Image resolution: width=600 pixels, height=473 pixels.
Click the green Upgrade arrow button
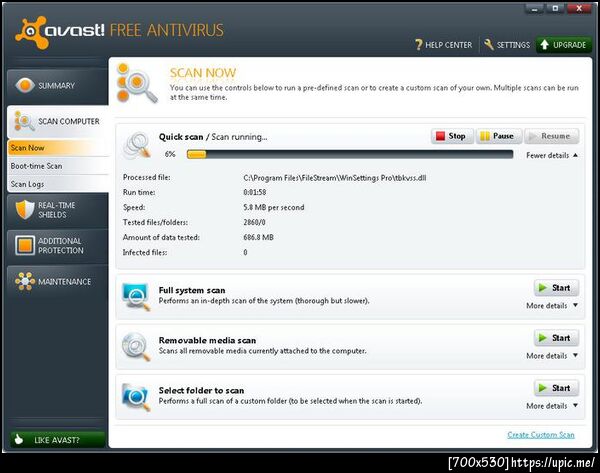tap(564, 45)
